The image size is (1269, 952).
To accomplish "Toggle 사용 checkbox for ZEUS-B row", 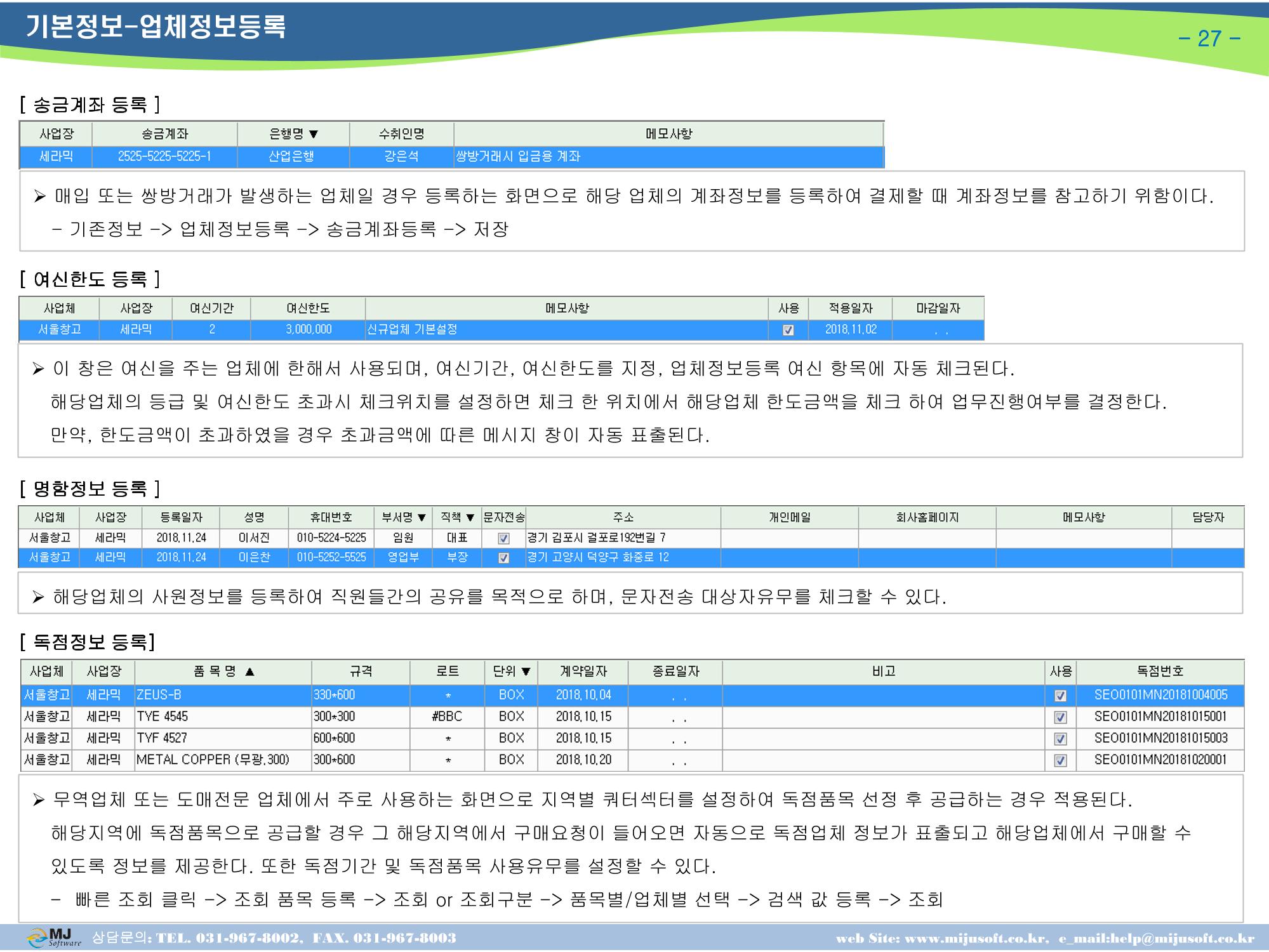I will click(x=1060, y=696).
